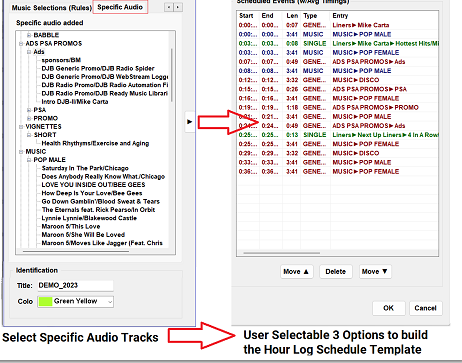The image size is (462, 363).
Task: Collapse the VIGNETTES tree node
Action: pos(21,127)
